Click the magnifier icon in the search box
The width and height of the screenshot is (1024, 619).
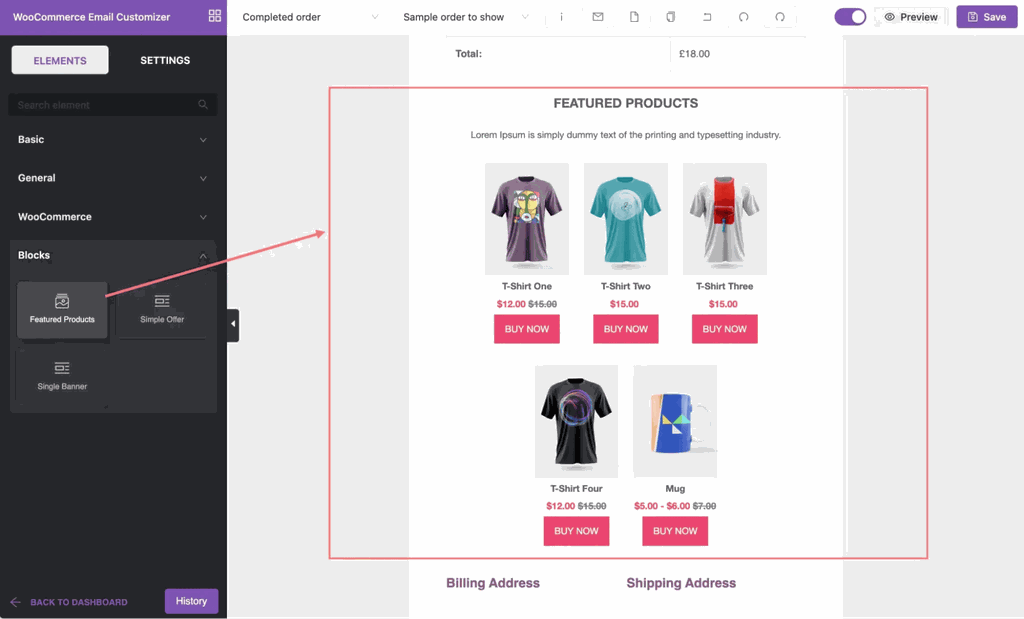pos(203,105)
